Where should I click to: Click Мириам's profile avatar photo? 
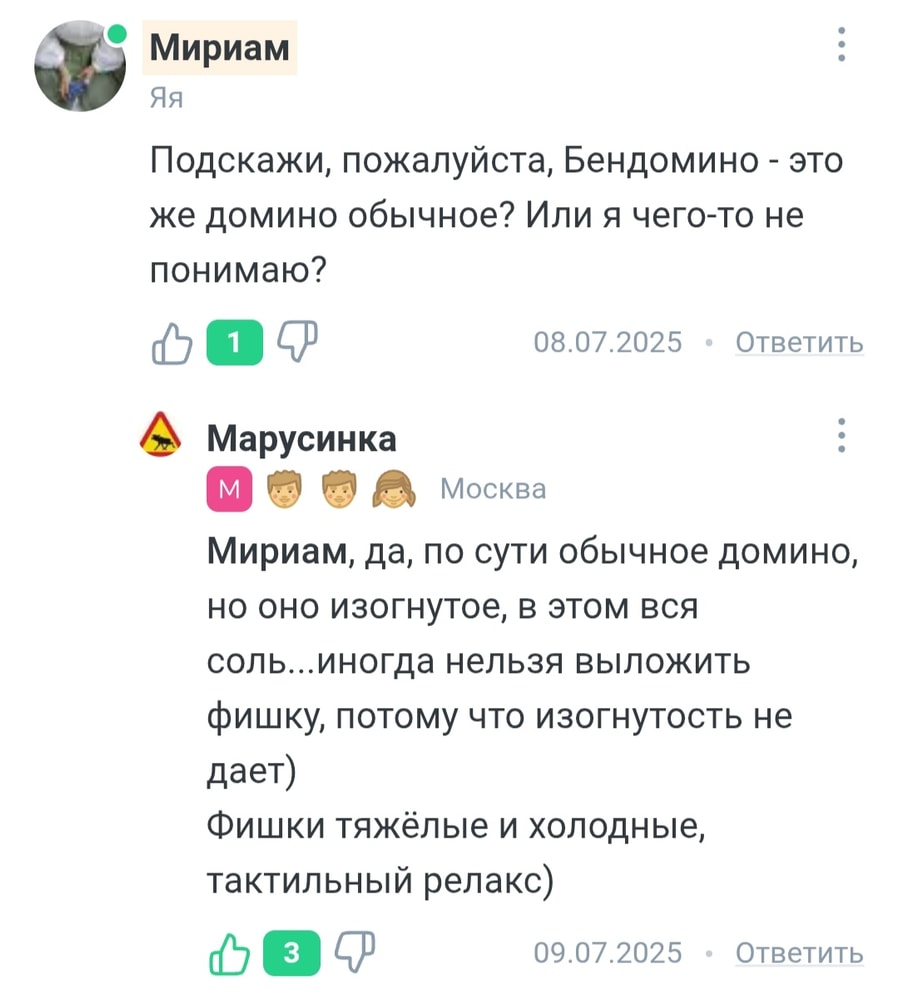click(80, 67)
